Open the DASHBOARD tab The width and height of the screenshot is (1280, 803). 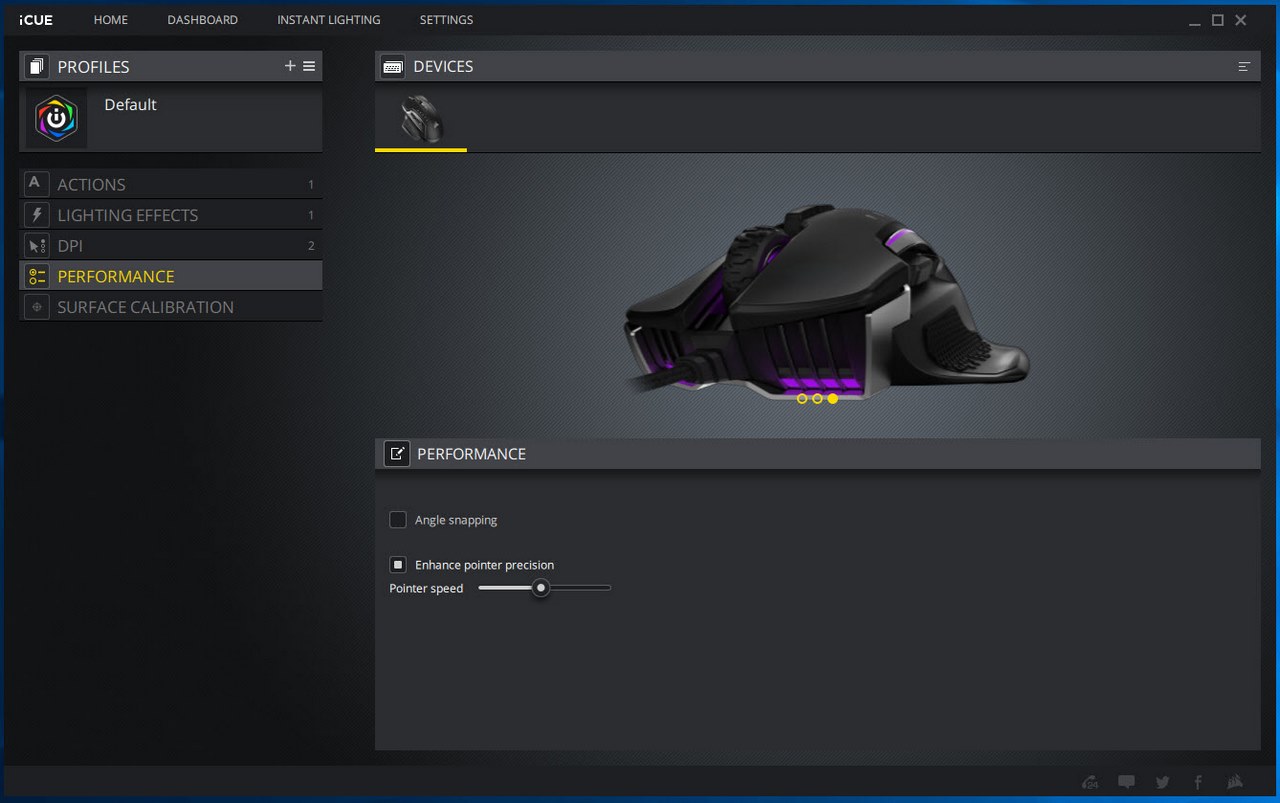coord(202,20)
